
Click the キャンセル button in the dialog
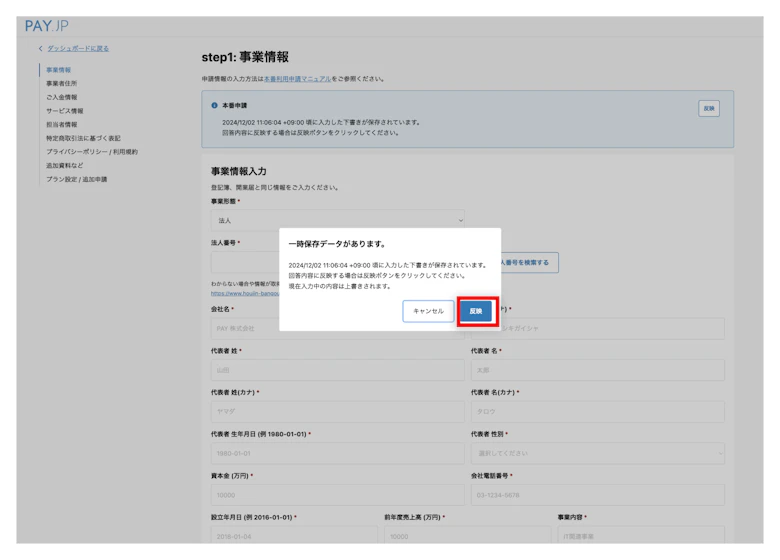point(428,311)
